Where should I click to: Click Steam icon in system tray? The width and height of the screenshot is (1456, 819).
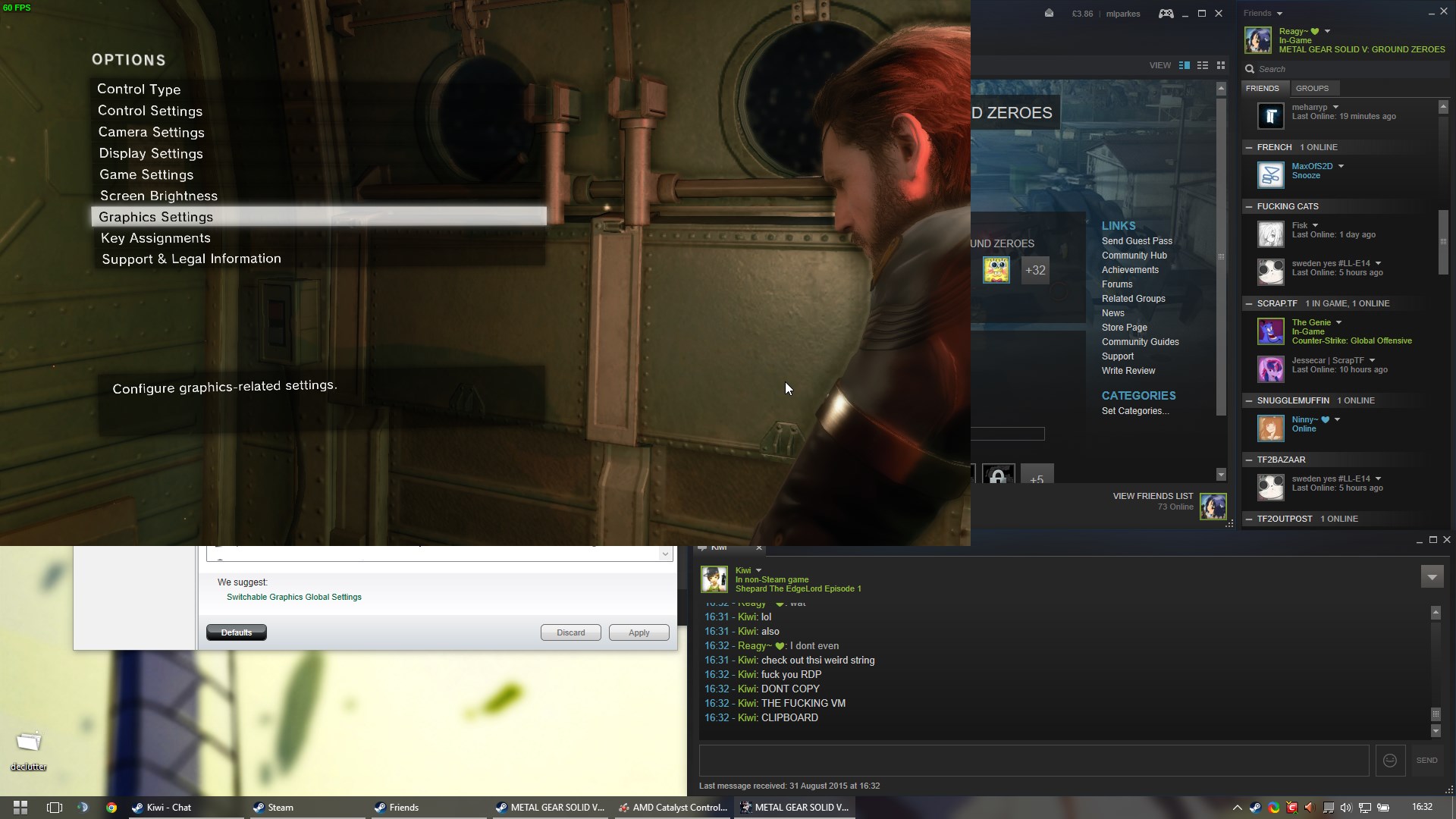1256,808
